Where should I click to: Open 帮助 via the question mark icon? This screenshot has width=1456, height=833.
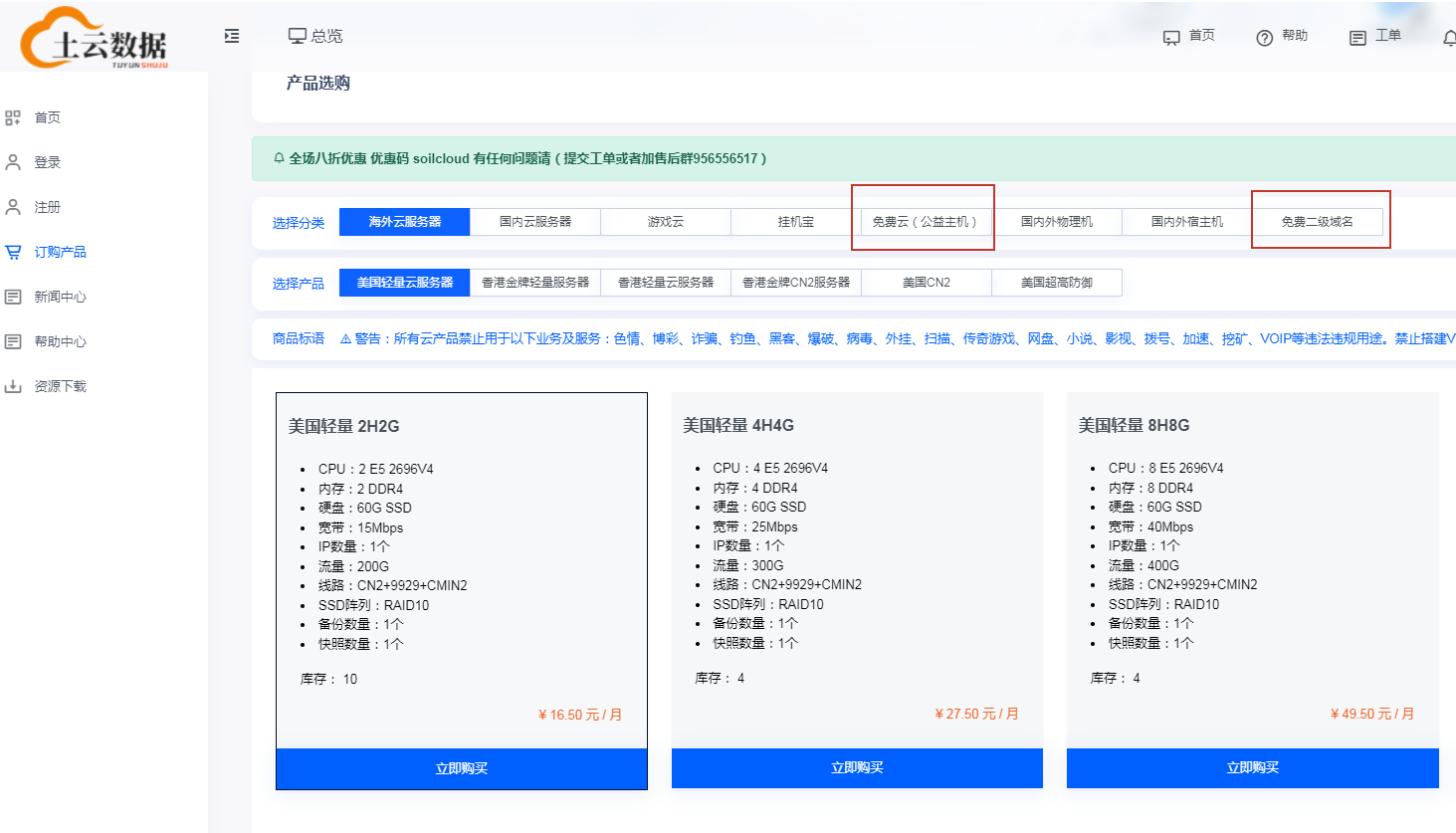[1264, 35]
